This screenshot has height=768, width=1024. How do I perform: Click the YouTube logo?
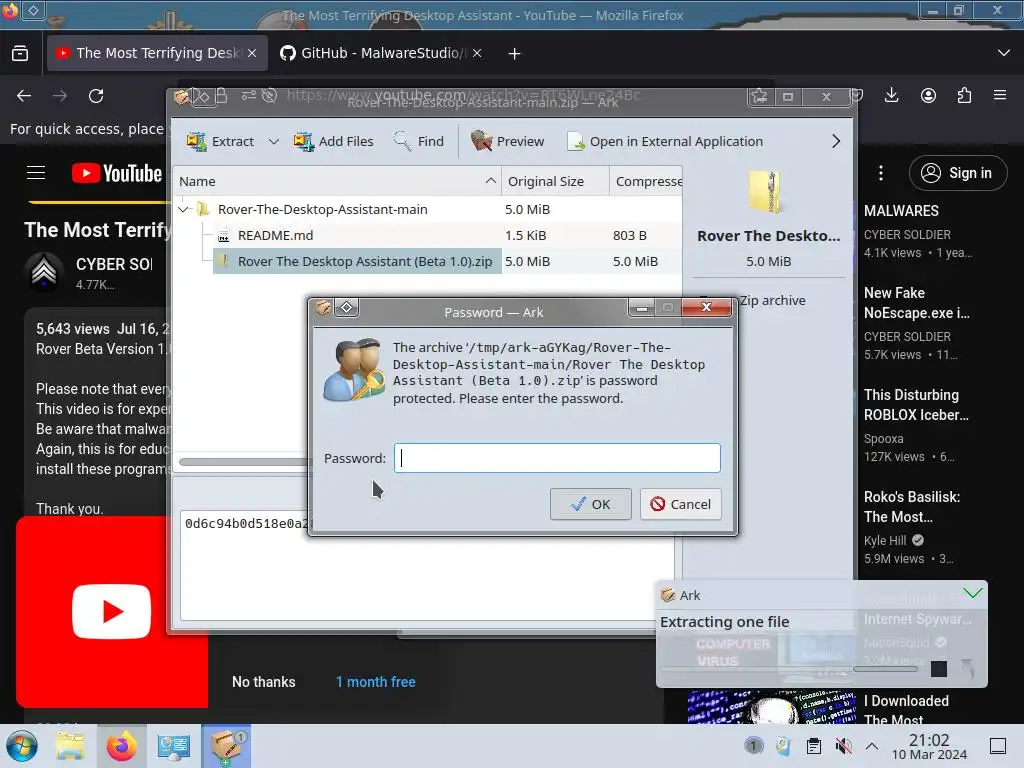(117, 173)
